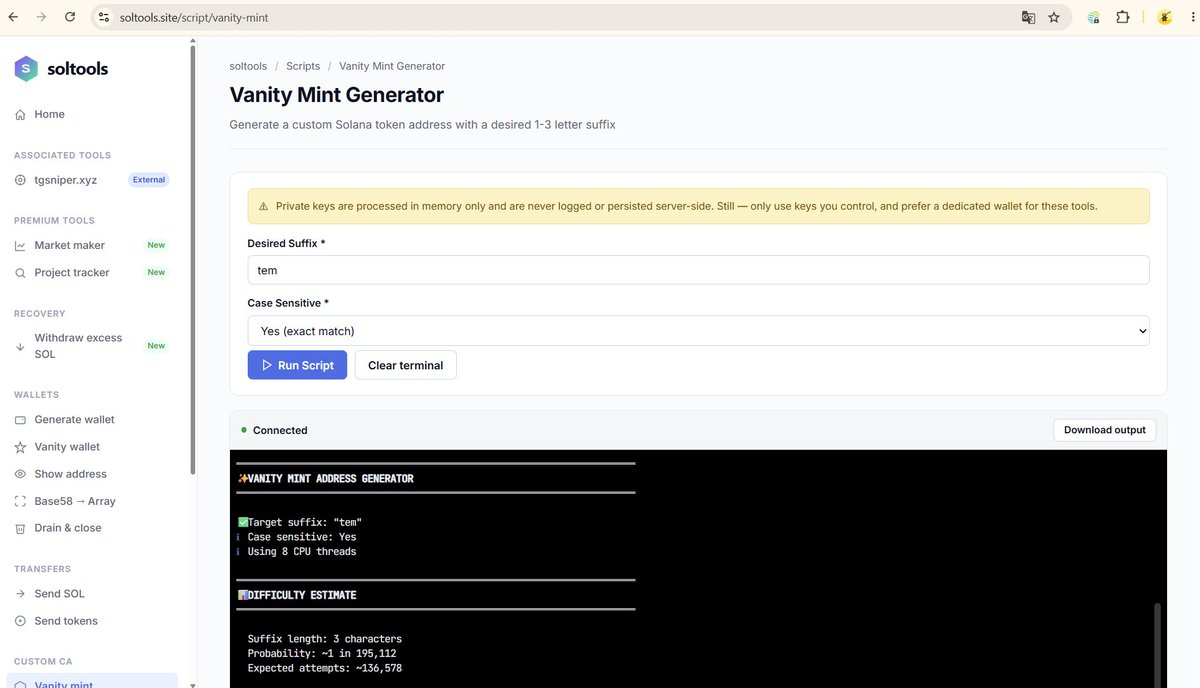The image size is (1200, 688).
Task: Open the browser extensions puzzle icon
Action: click(x=1123, y=17)
